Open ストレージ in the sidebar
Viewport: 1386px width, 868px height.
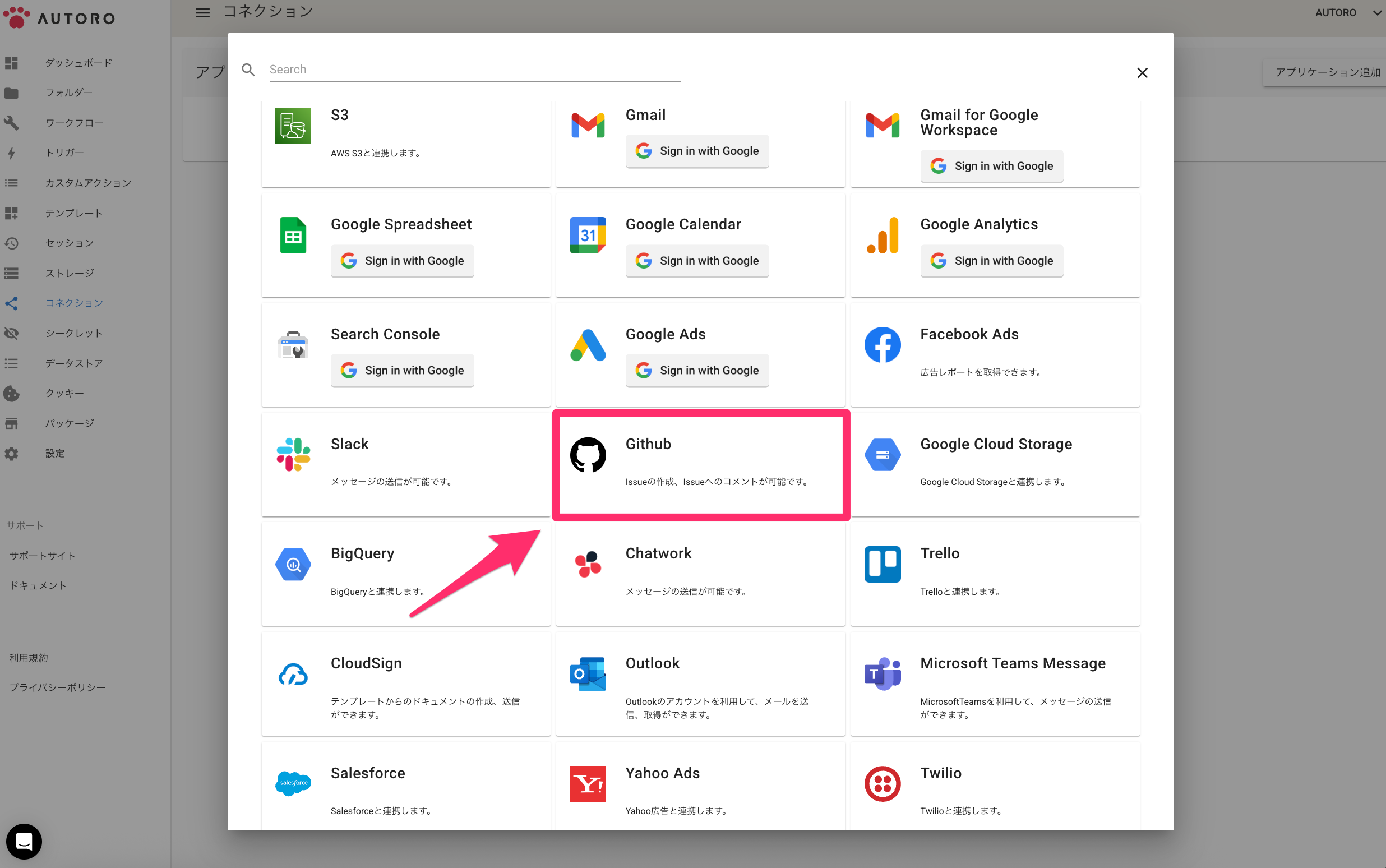pyautogui.click(x=70, y=273)
